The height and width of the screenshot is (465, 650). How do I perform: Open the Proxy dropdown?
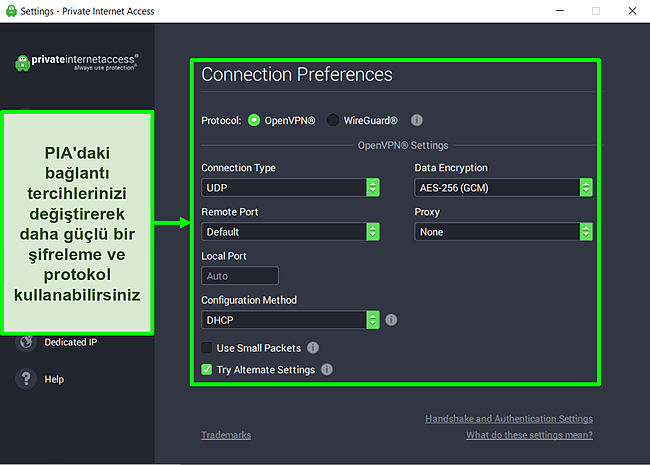503,231
